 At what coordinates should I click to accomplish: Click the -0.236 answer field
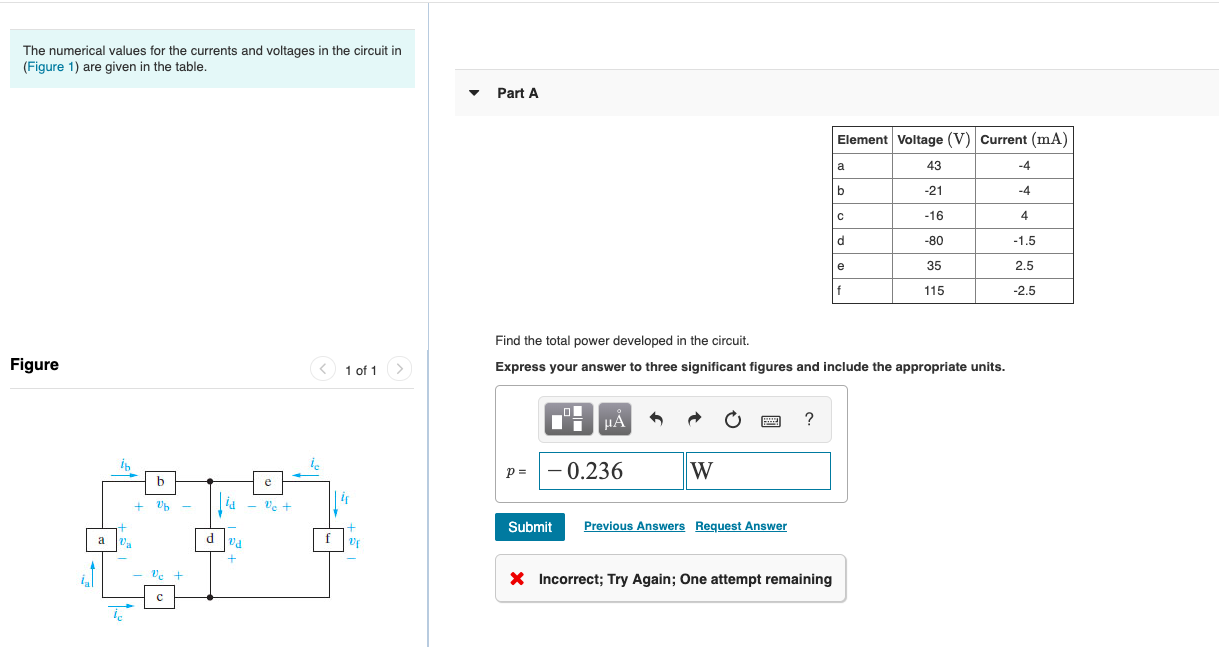(610, 470)
